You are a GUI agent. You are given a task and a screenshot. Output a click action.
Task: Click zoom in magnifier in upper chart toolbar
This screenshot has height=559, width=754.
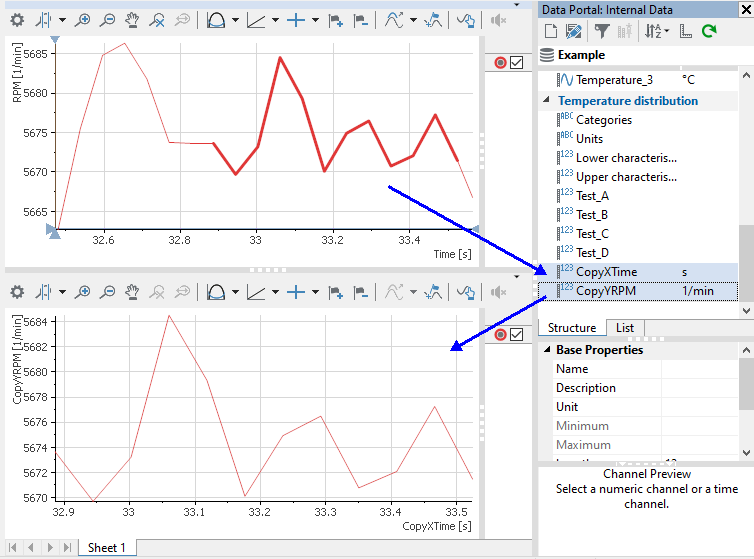tap(83, 20)
